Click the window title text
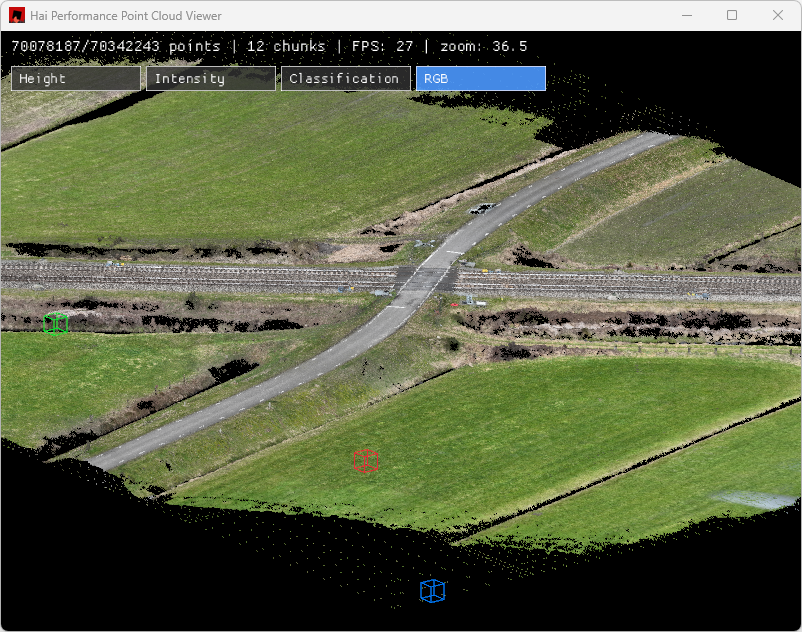This screenshot has height=632, width=802. [126, 16]
